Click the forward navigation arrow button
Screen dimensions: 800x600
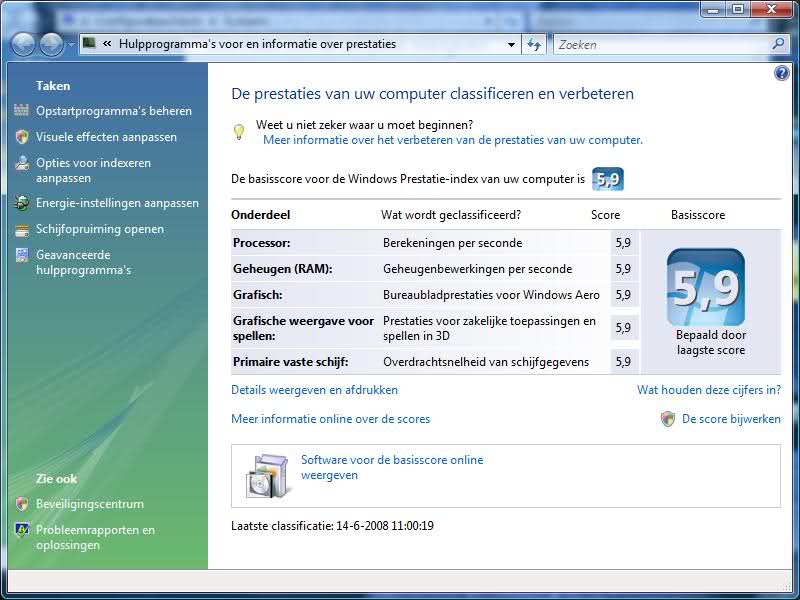(x=50, y=44)
